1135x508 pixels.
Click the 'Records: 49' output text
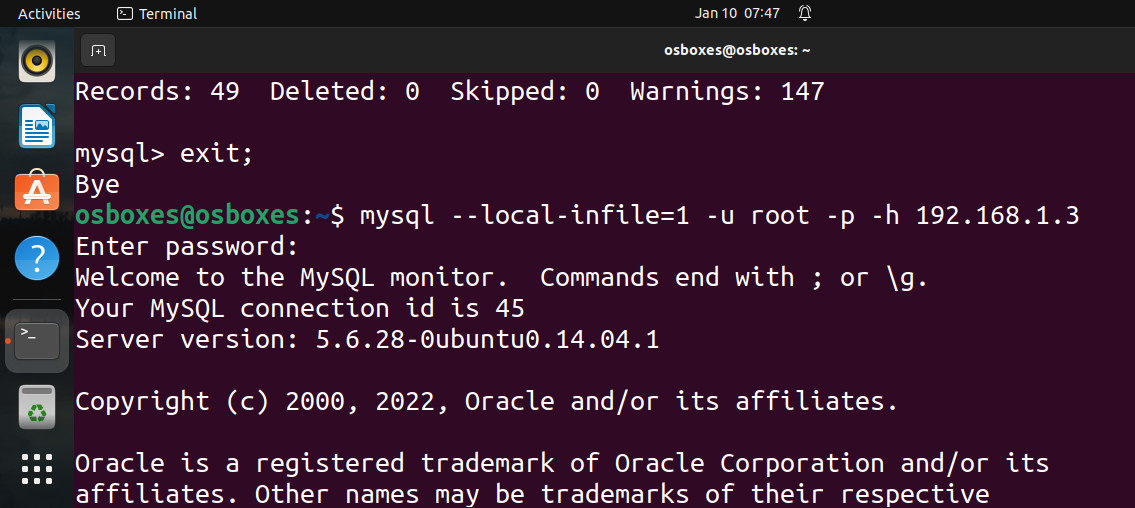point(157,92)
